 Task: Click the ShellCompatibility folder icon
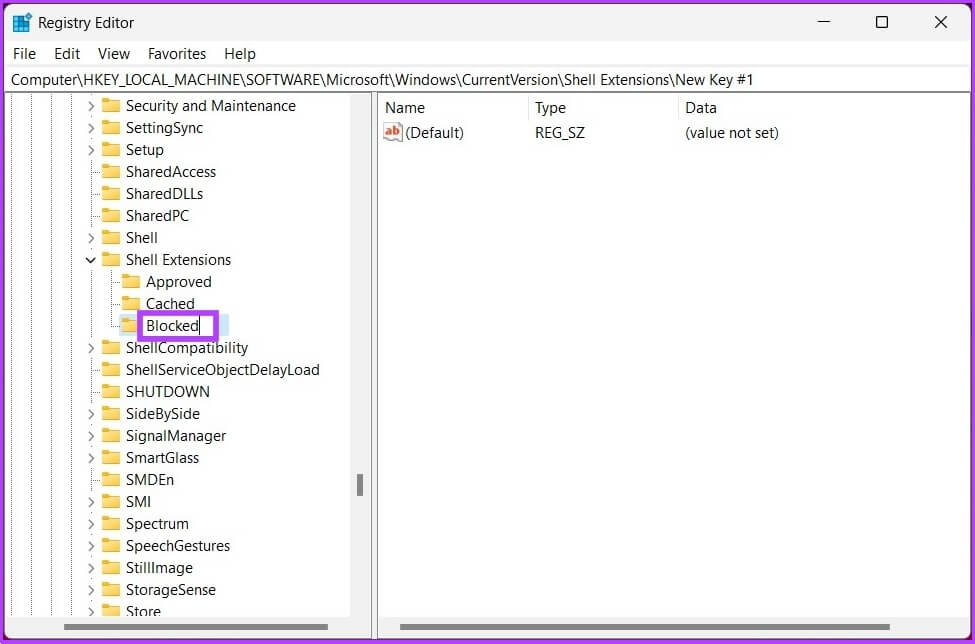(111, 347)
